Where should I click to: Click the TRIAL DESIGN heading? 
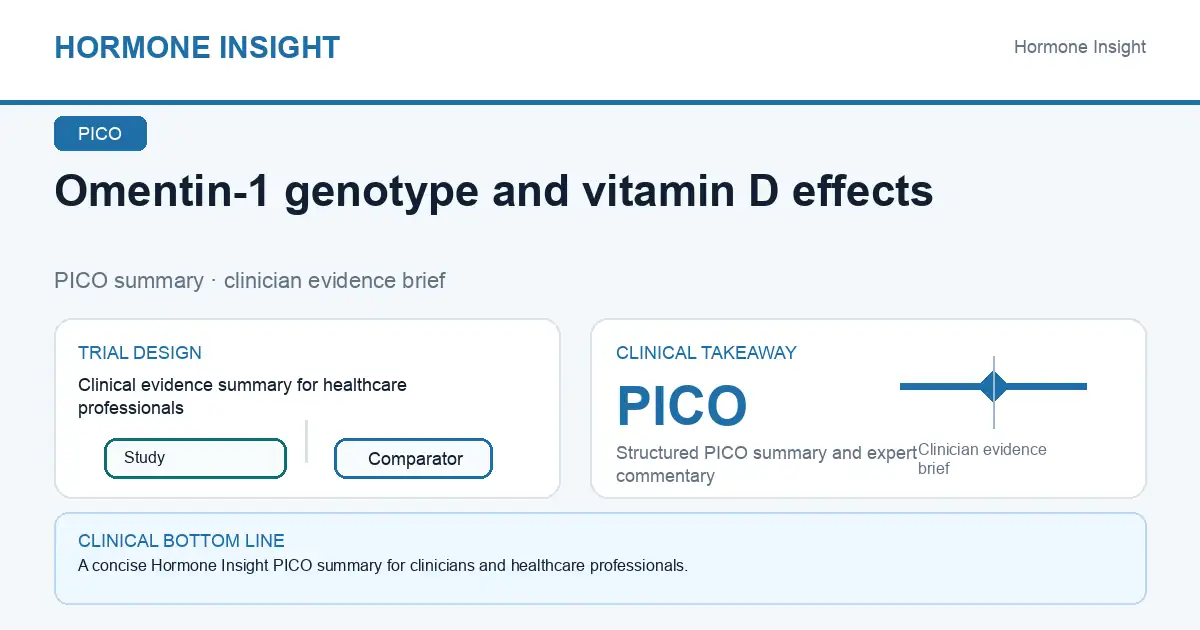[140, 353]
